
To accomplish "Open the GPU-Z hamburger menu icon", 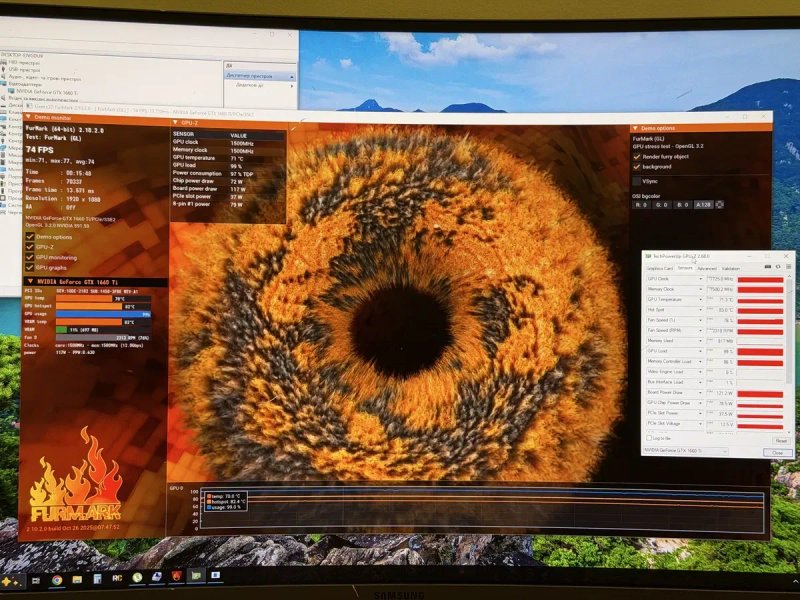I will [788, 267].
